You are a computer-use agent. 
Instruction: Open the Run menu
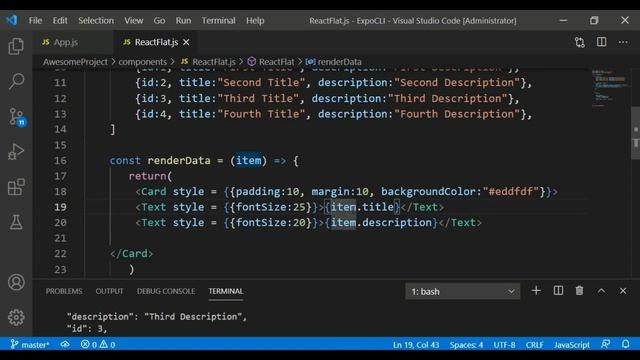click(183, 20)
